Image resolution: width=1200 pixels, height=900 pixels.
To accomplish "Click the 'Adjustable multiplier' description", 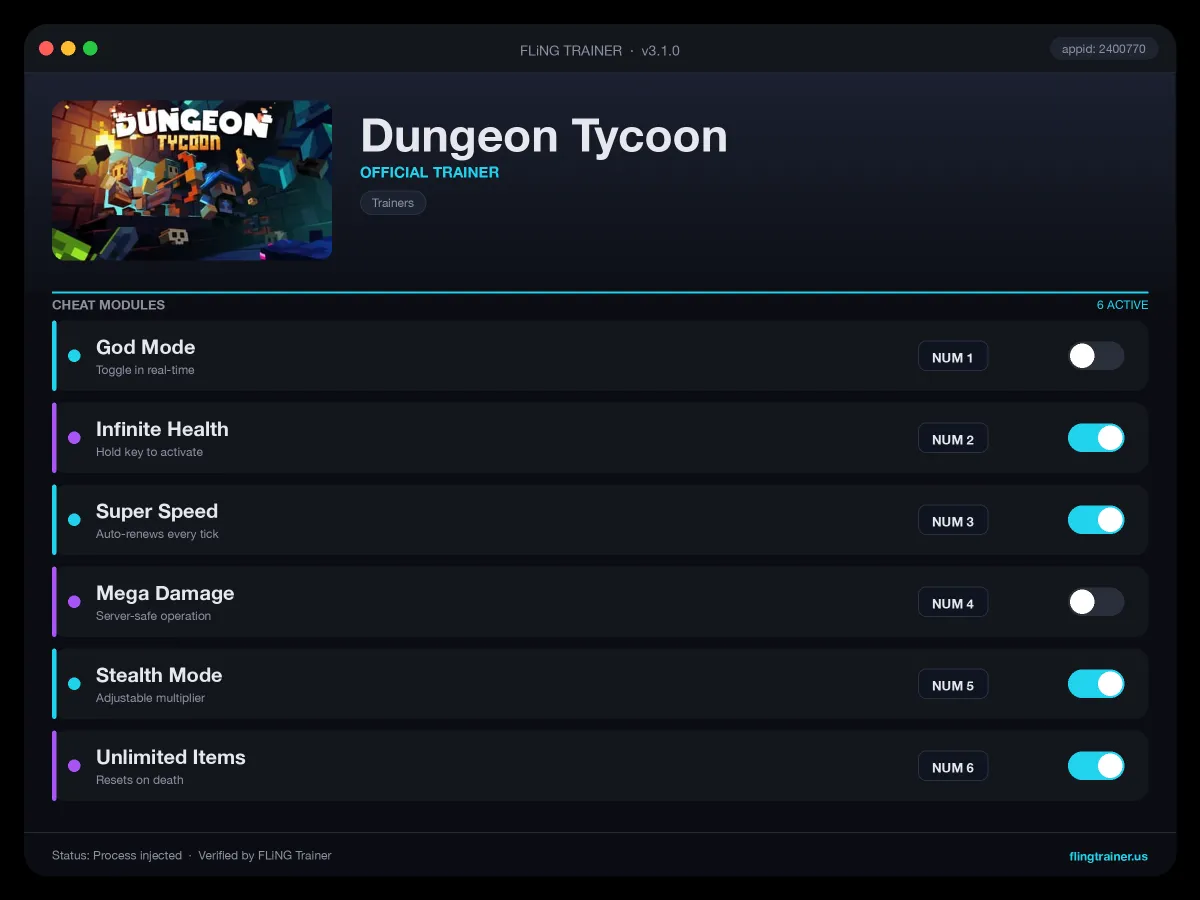I will (x=150, y=698).
